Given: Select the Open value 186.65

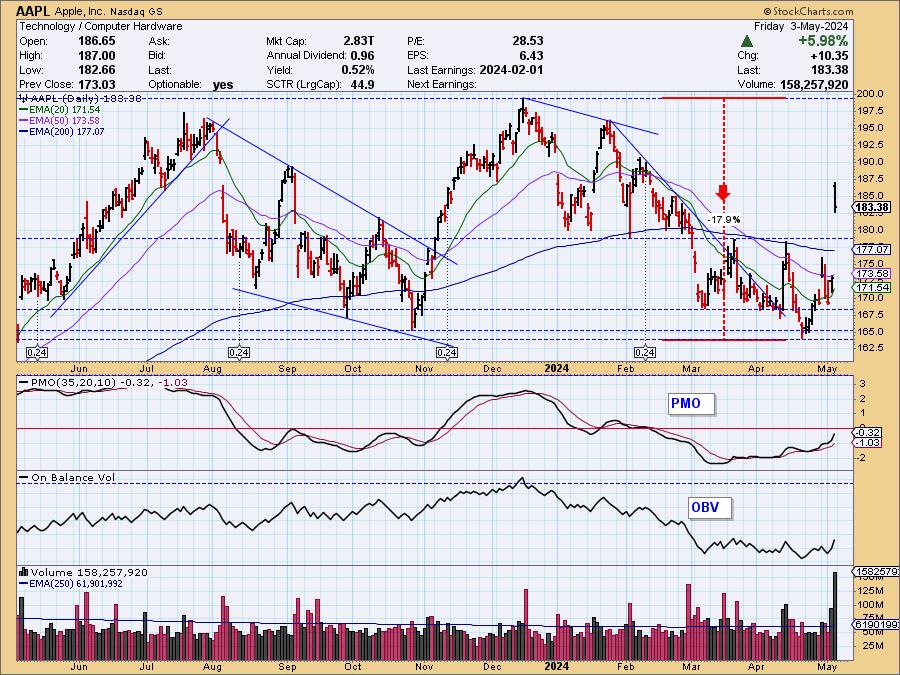Looking at the screenshot, I should click(x=96, y=41).
